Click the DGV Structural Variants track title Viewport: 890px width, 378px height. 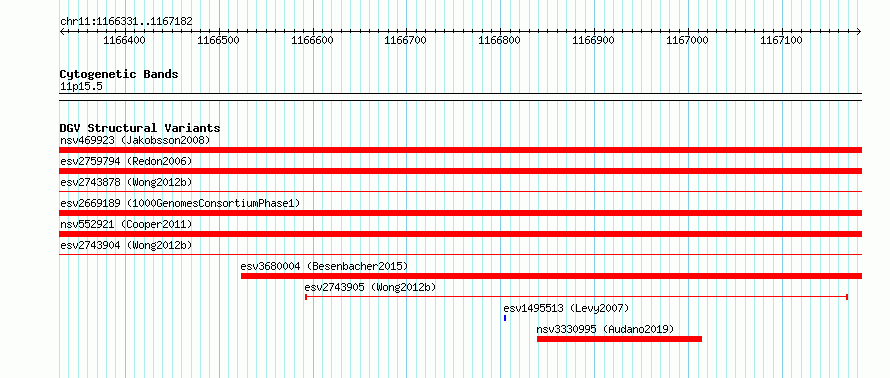(x=140, y=128)
